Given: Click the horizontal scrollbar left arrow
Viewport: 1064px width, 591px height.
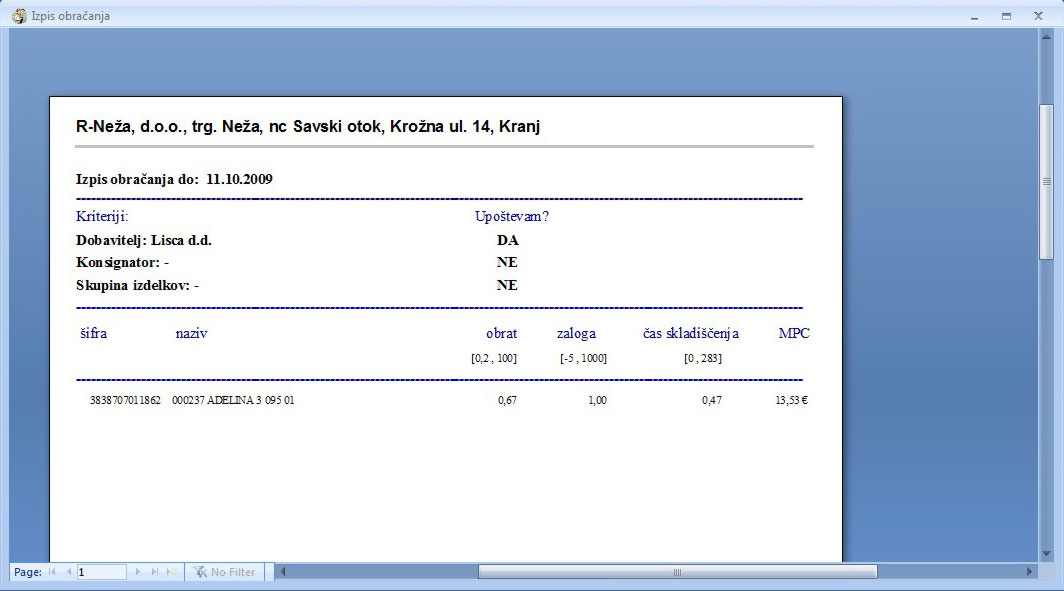Looking at the screenshot, I should pyautogui.click(x=283, y=572).
